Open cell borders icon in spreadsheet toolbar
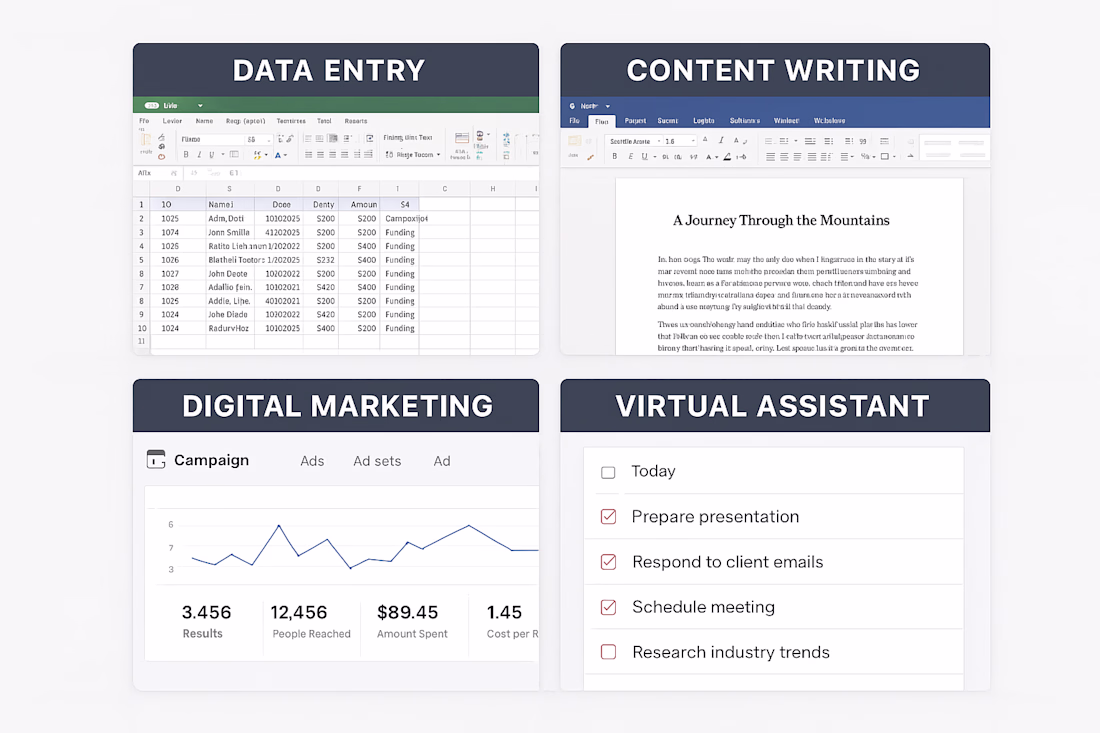The width and height of the screenshot is (1100, 733). [234, 154]
